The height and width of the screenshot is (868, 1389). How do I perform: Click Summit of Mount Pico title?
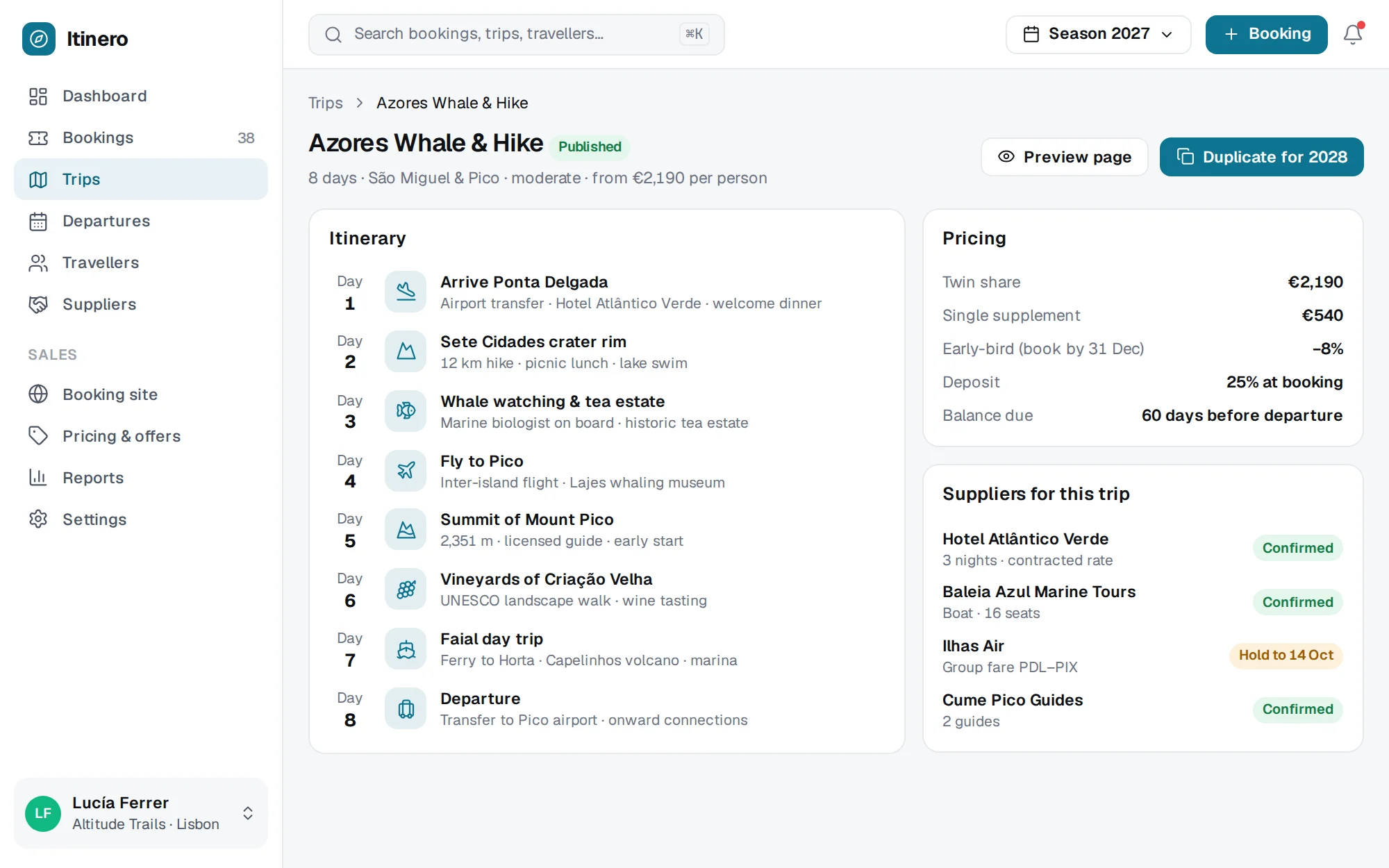click(x=526, y=519)
